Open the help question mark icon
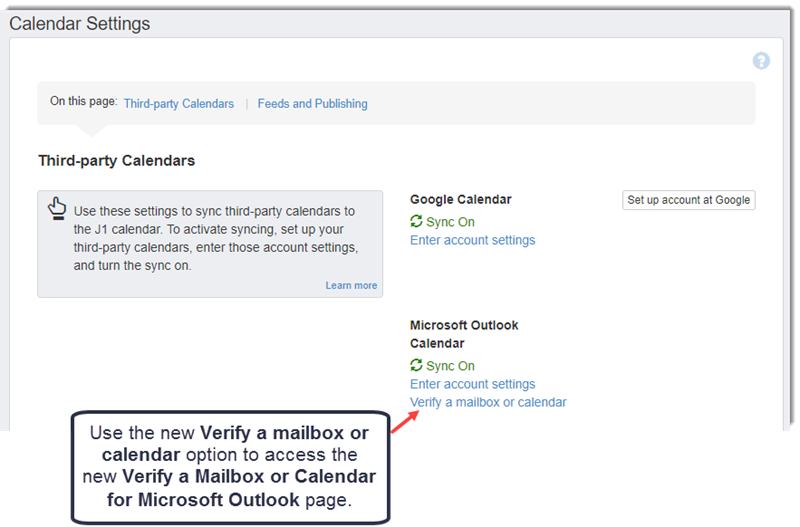800x527 pixels. [x=761, y=61]
